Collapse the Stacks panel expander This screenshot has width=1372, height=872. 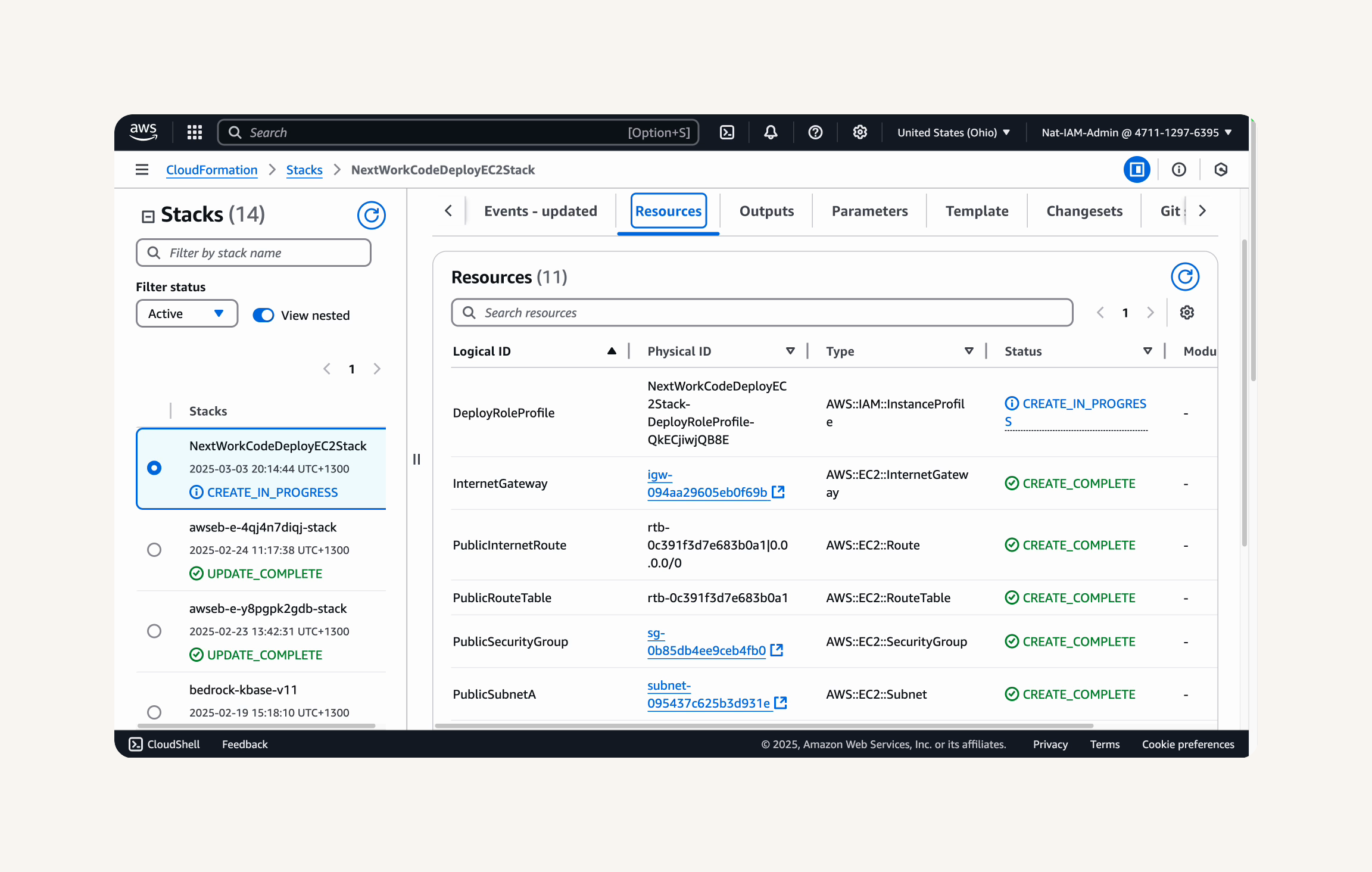[148, 216]
